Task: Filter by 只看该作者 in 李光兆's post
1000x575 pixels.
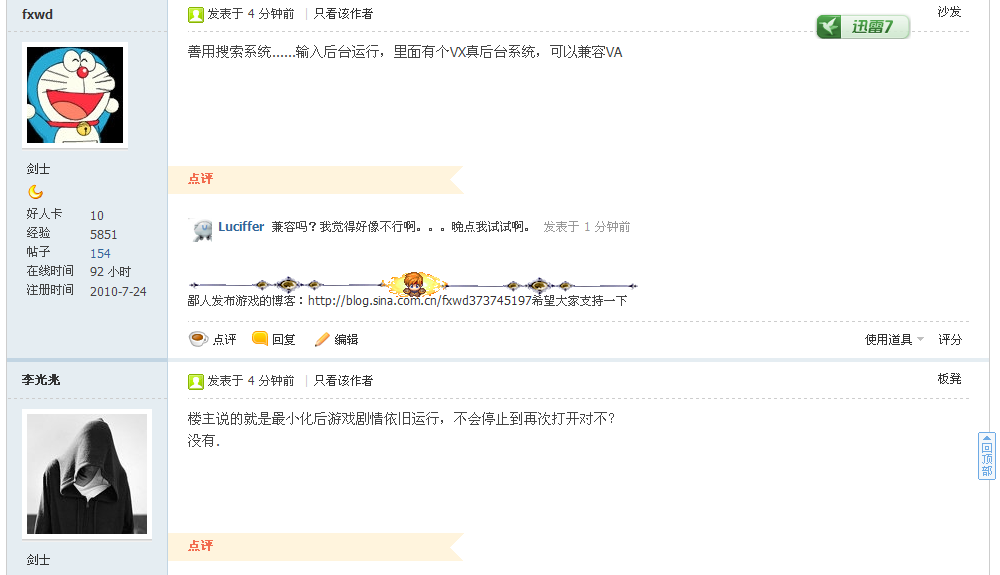Action: point(343,381)
